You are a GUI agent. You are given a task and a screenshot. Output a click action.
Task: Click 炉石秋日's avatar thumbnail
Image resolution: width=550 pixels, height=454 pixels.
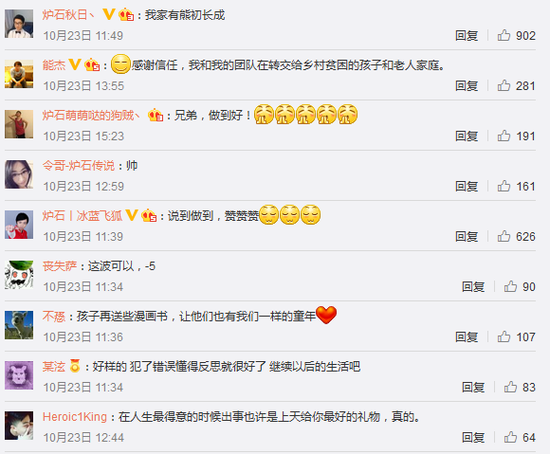pyautogui.click(x=19, y=24)
